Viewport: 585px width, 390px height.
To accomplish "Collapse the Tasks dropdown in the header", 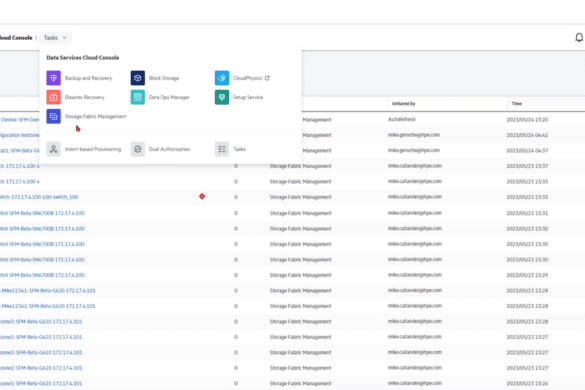I will click(x=55, y=38).
